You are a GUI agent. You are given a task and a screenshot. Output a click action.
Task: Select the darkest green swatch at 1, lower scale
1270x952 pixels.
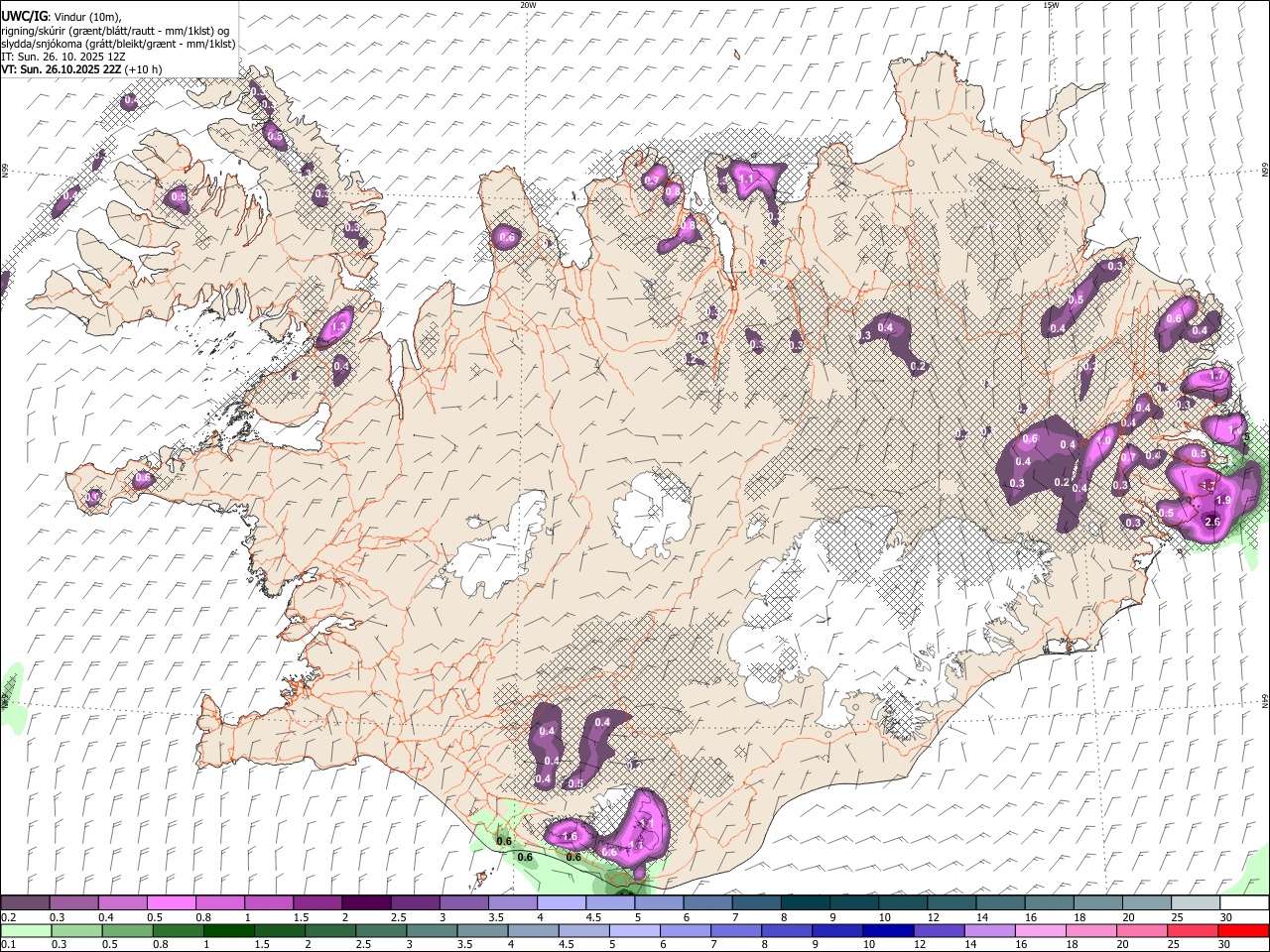pos(228,930)
